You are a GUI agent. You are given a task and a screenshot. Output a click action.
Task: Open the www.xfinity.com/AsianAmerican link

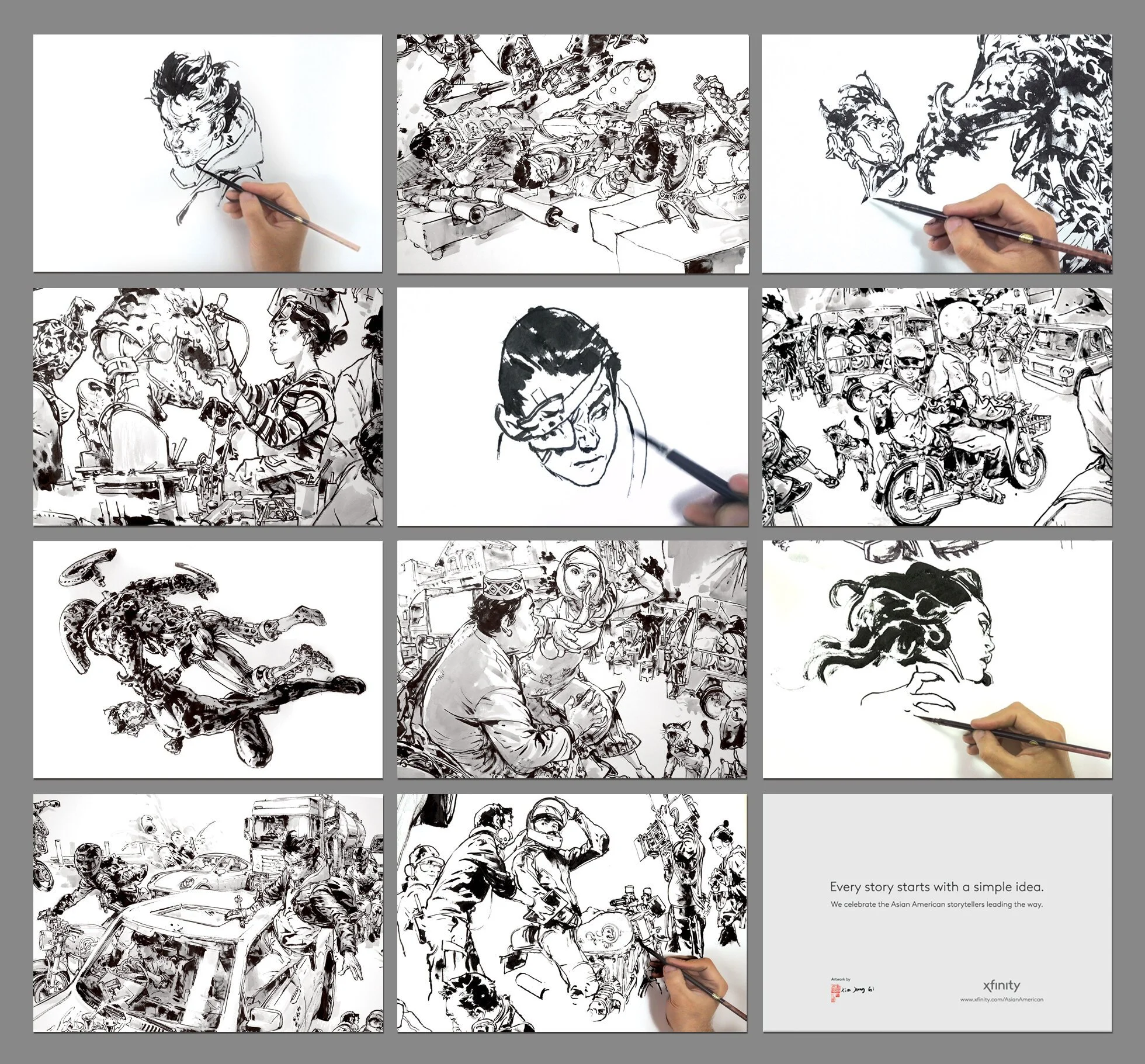1002,999
